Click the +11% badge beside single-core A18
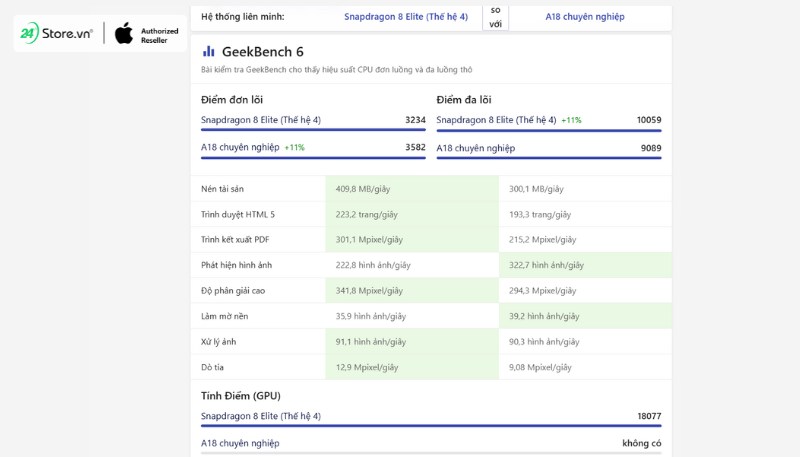The width and height of the screenshot is (800, 457). [294, 148]
